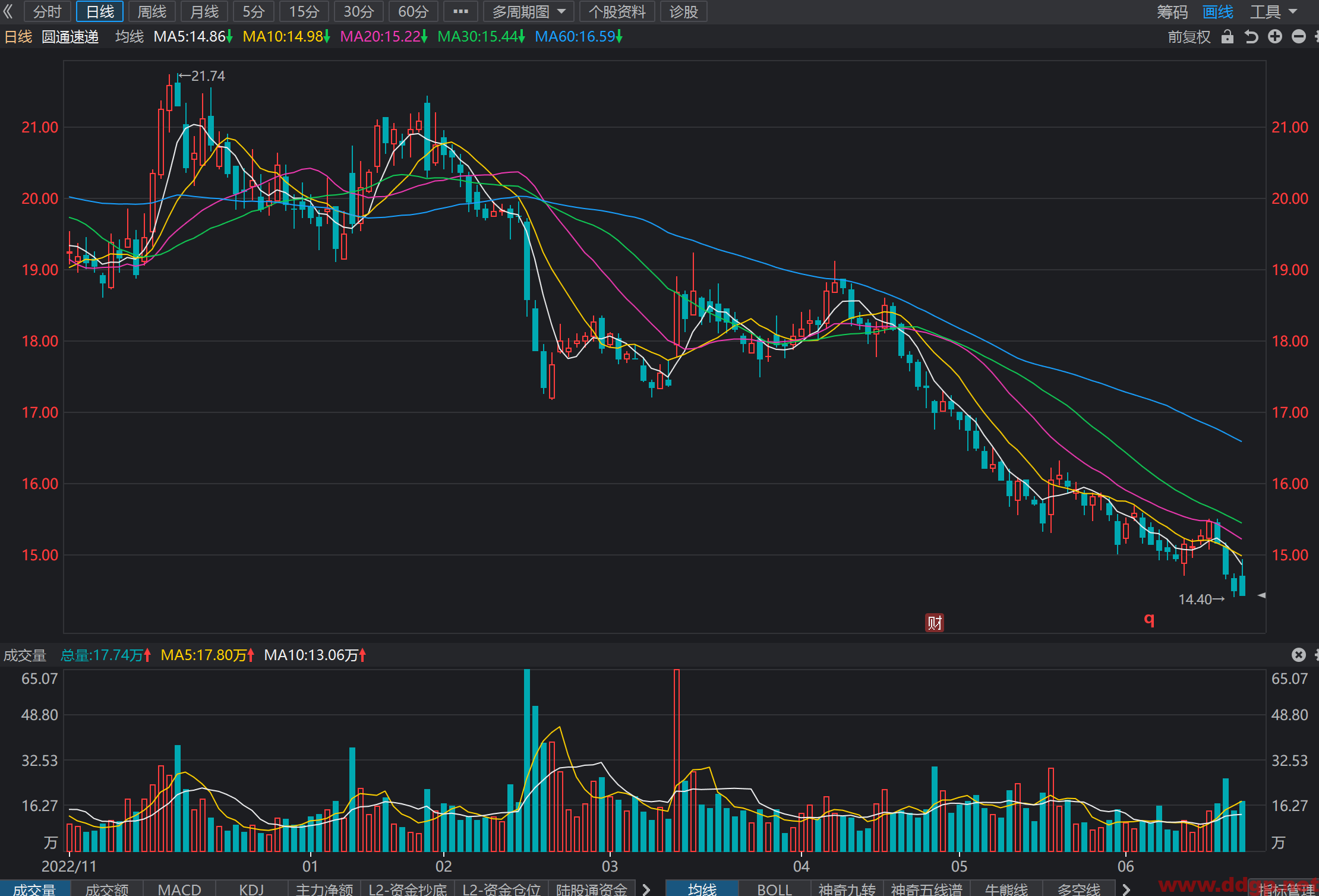Switch to the MACD indicator tab
Viewport: 1319px width, 896px height.
179,889
